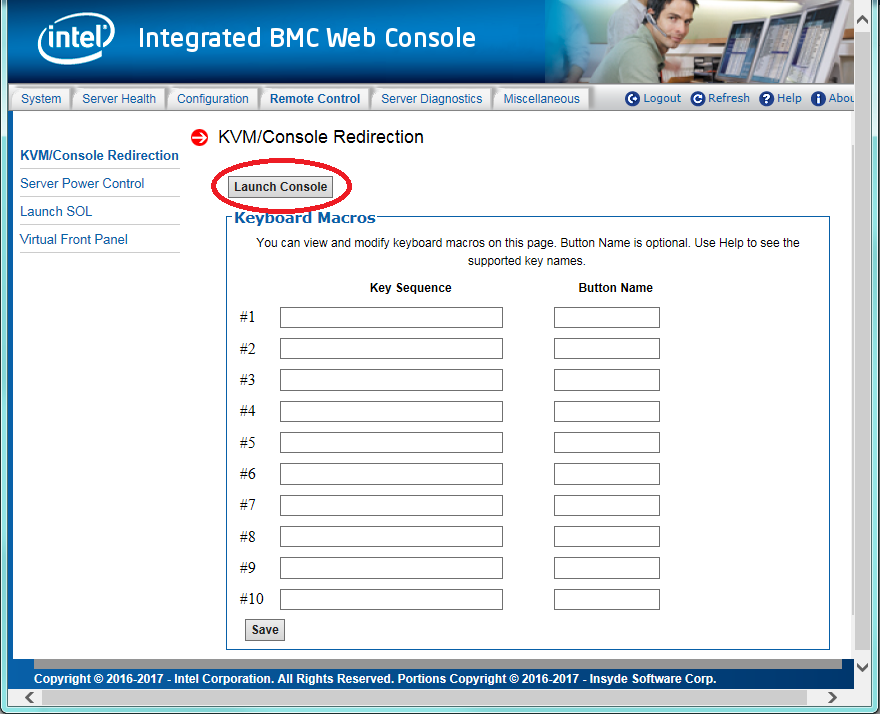Image resolution: width=880 pixels, height=714 pixels.
Task: Open the Launch SOL link
Action: 56,212
